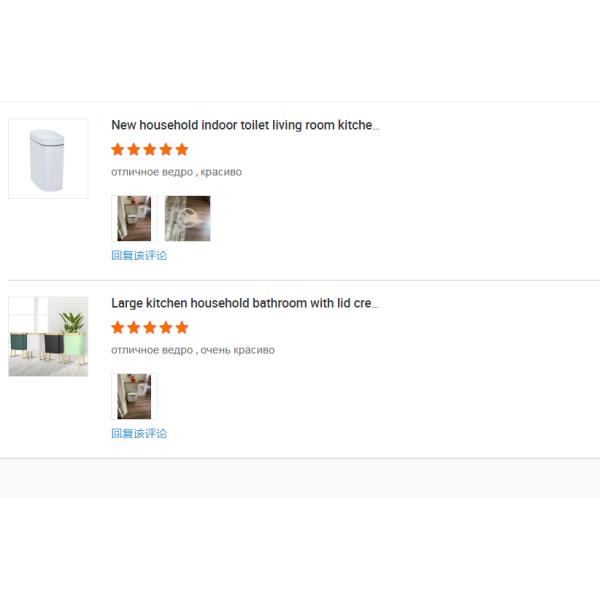Image resolution: width=600 pixels, height=600 pixels.
Task: Click fifth star in the white trash can review
Action: point(182,150)
